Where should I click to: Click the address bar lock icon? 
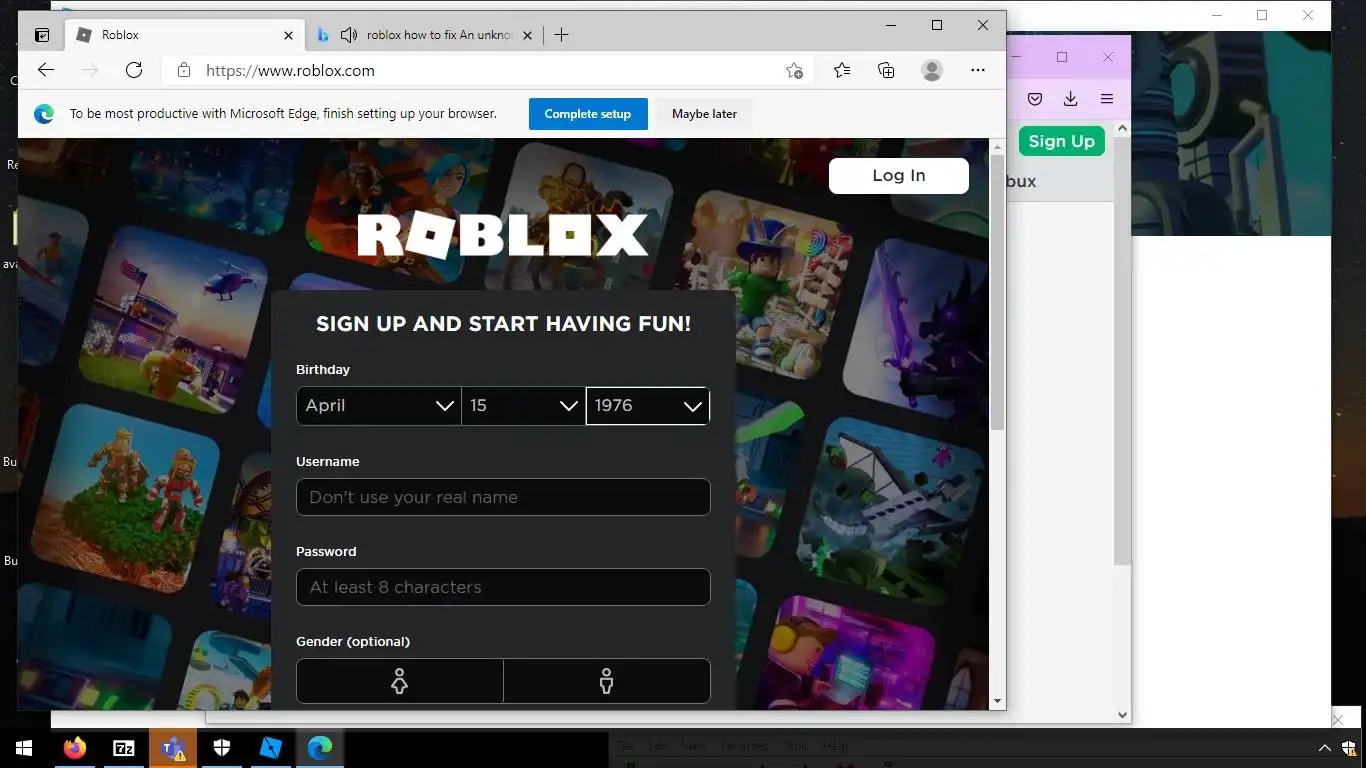pos(183,71)
